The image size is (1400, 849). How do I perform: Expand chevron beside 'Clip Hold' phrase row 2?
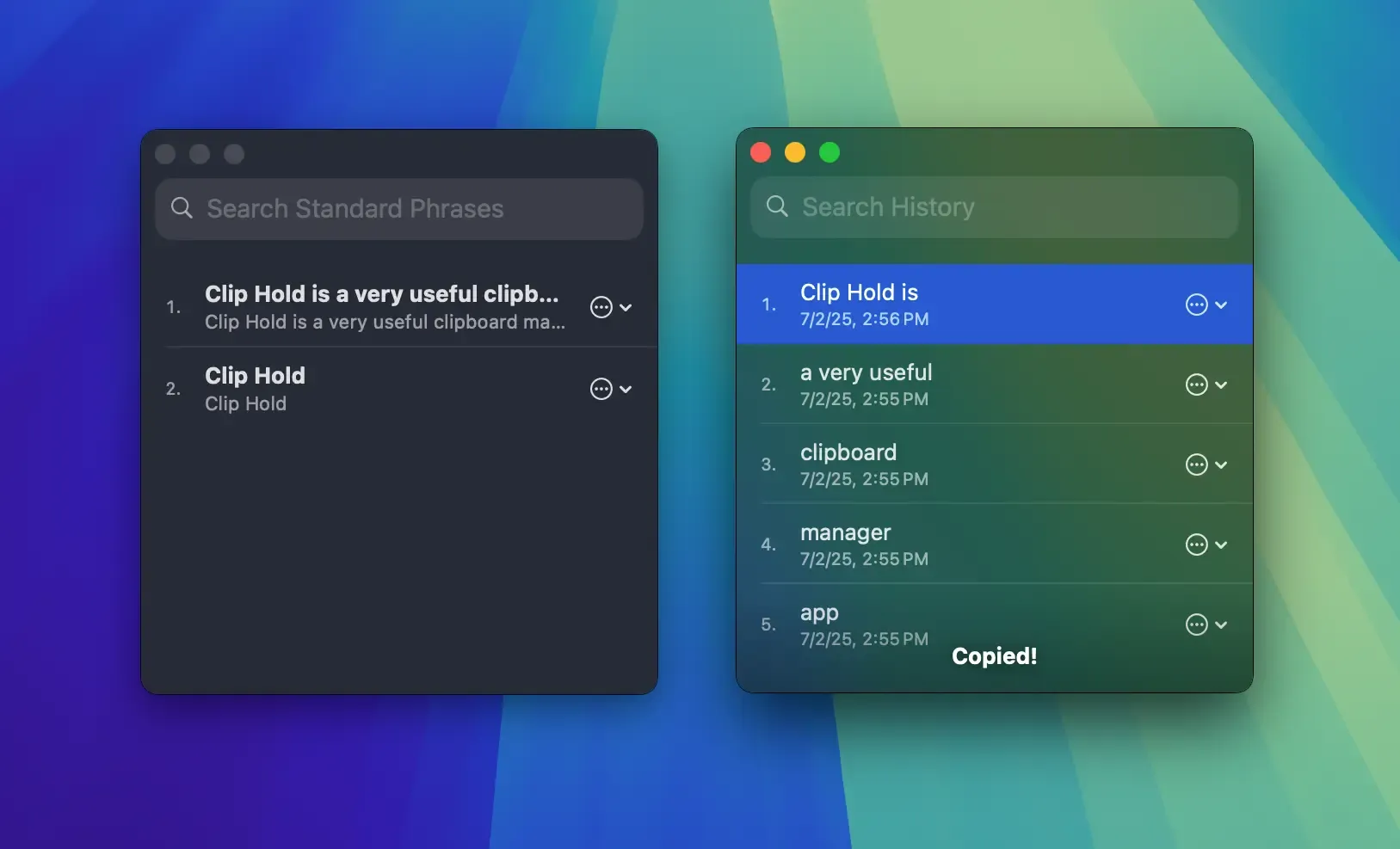coord(626,389)
